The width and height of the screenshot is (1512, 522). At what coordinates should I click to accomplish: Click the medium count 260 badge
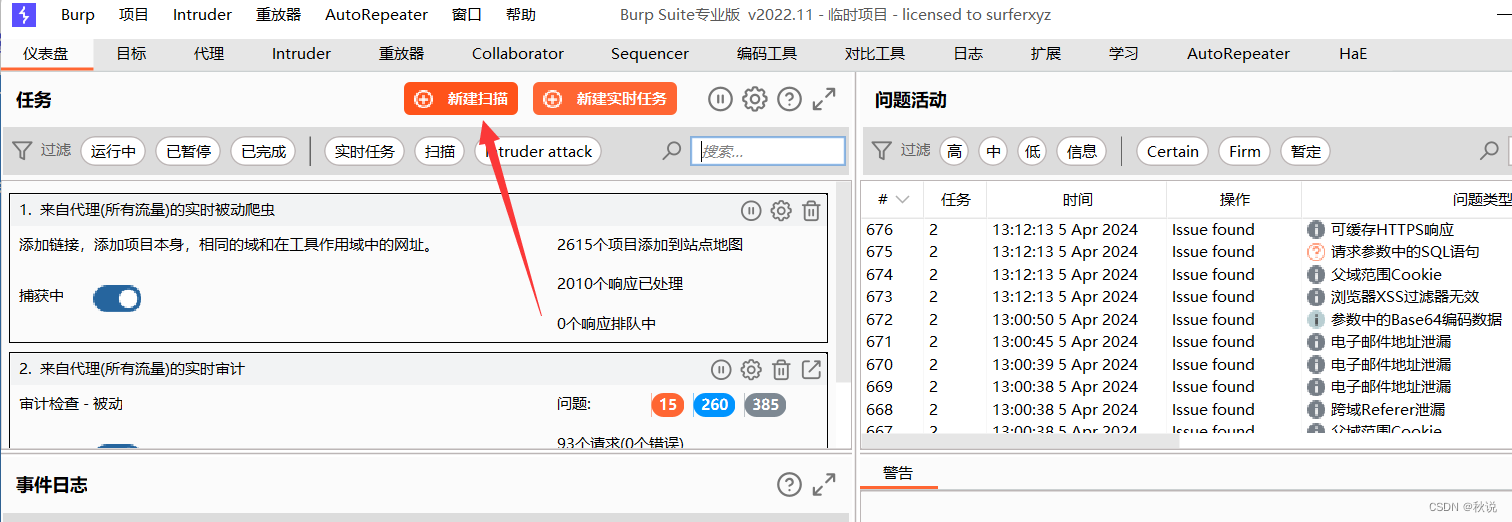[714, 405]
